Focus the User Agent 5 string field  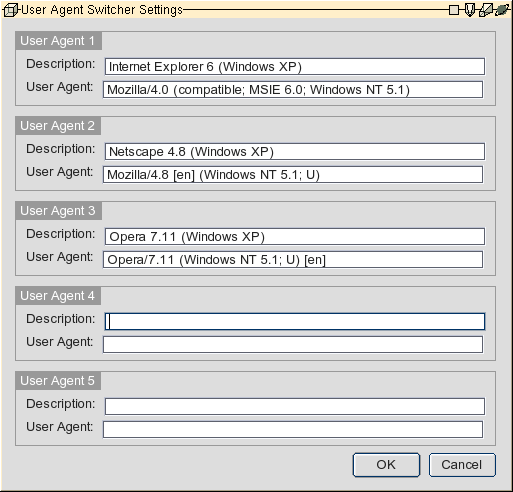coord(293,430)
